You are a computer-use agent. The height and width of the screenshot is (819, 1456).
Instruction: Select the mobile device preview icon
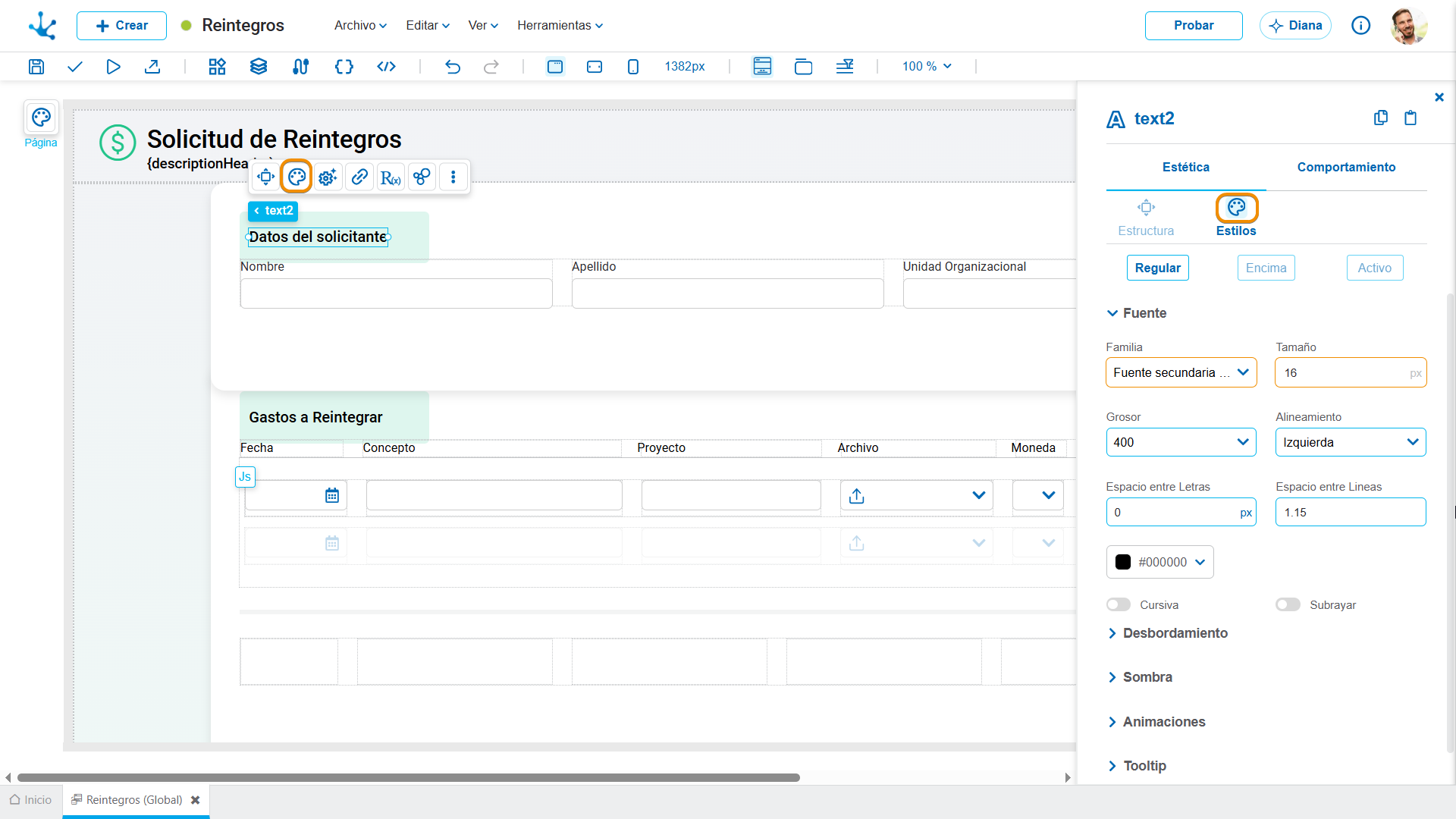click(633, 67)
